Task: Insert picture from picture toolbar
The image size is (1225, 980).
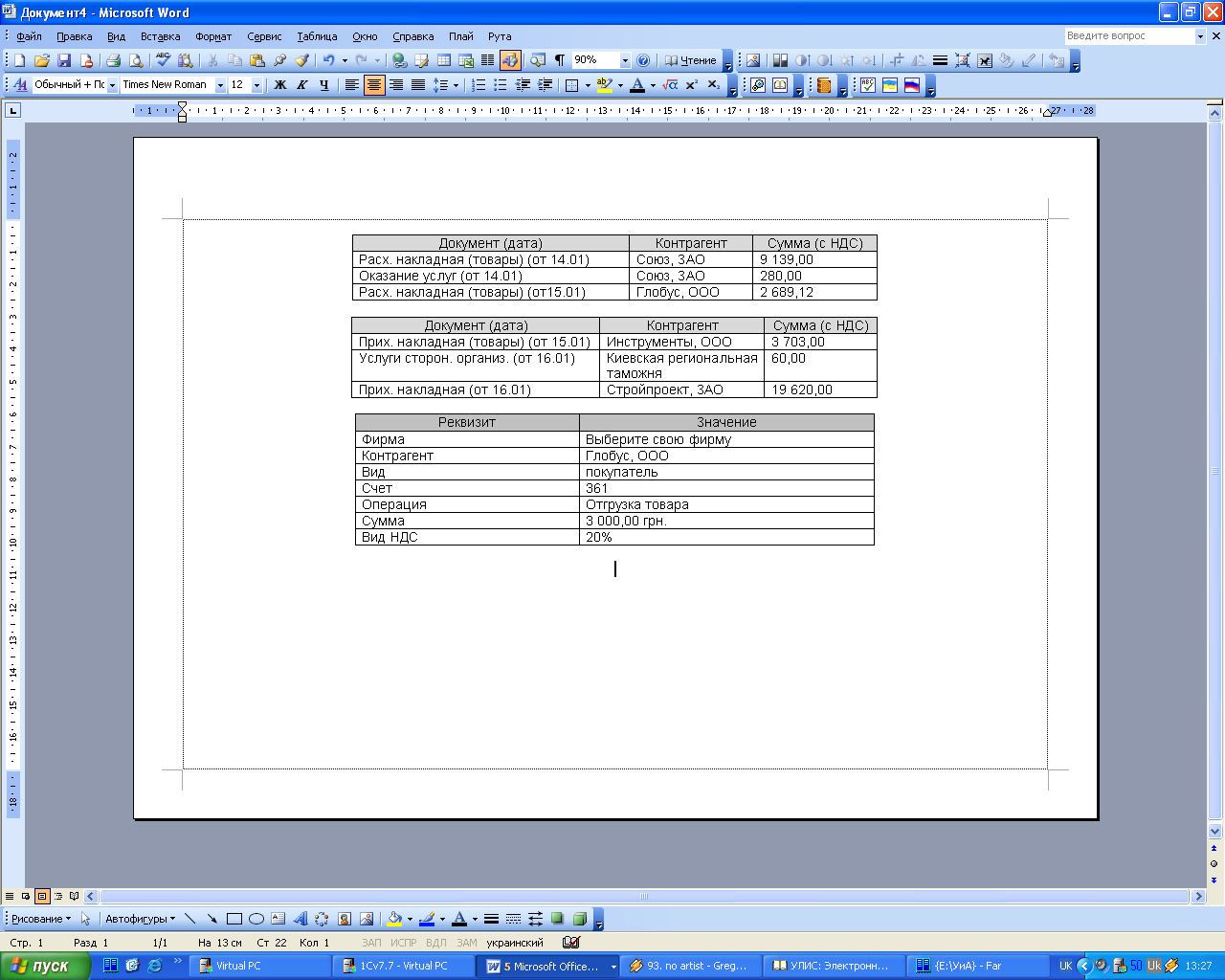Action: point(753,60)
